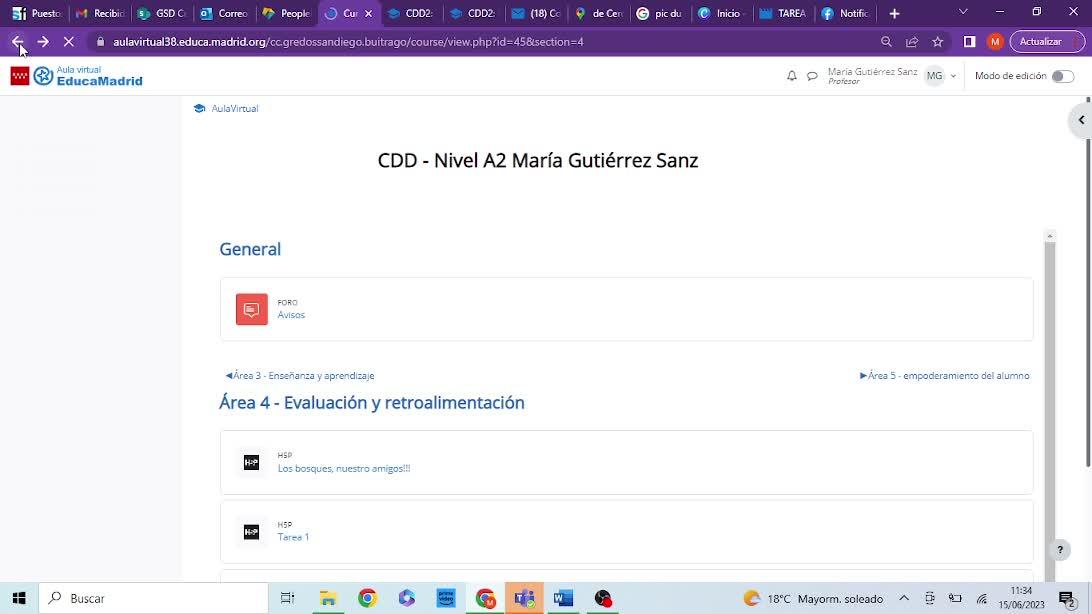This screenshot has width=1092, height=614.
Task: Go to Área 5 - empoderamiento del alumno
Action: [944, 375]
